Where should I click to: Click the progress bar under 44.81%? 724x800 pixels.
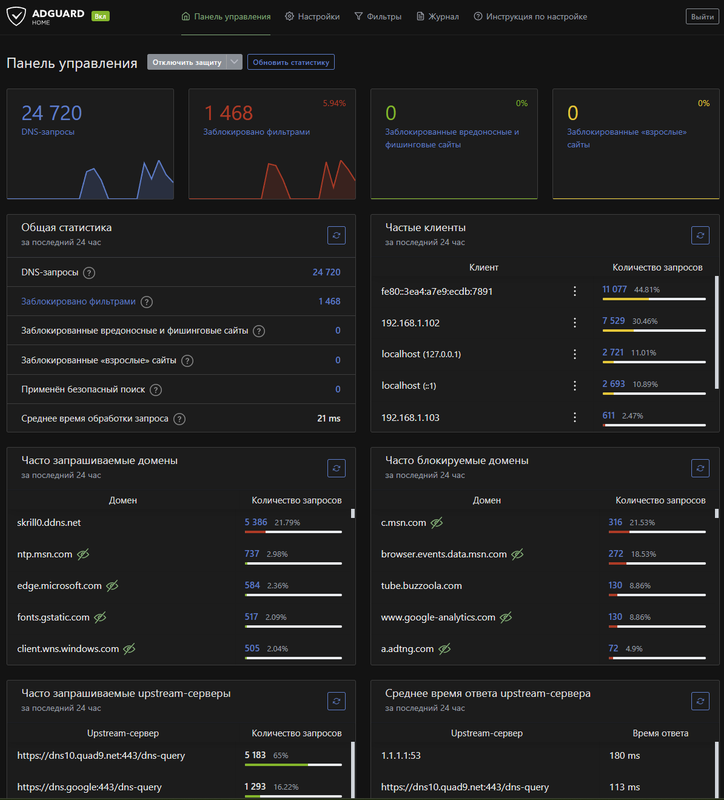pos(654,299)
